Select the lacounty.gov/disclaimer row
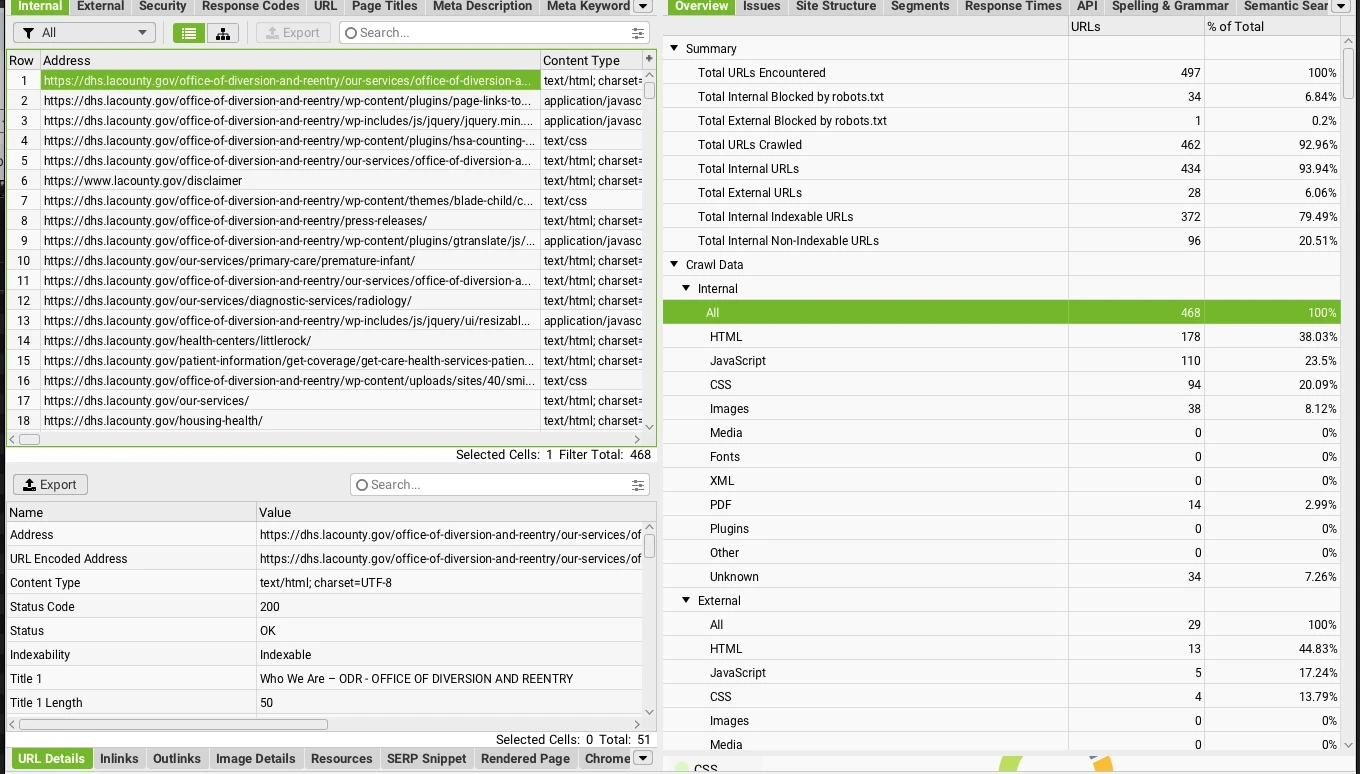The width and height of the screenshot is (1360, 774). 324,181
